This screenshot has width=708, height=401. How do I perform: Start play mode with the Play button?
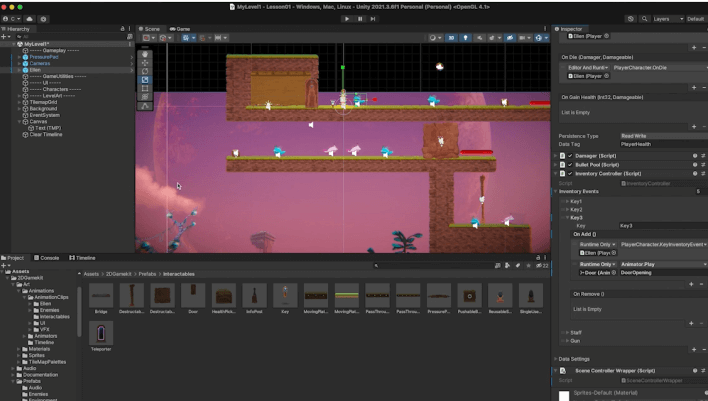click(x=347, y=19)
